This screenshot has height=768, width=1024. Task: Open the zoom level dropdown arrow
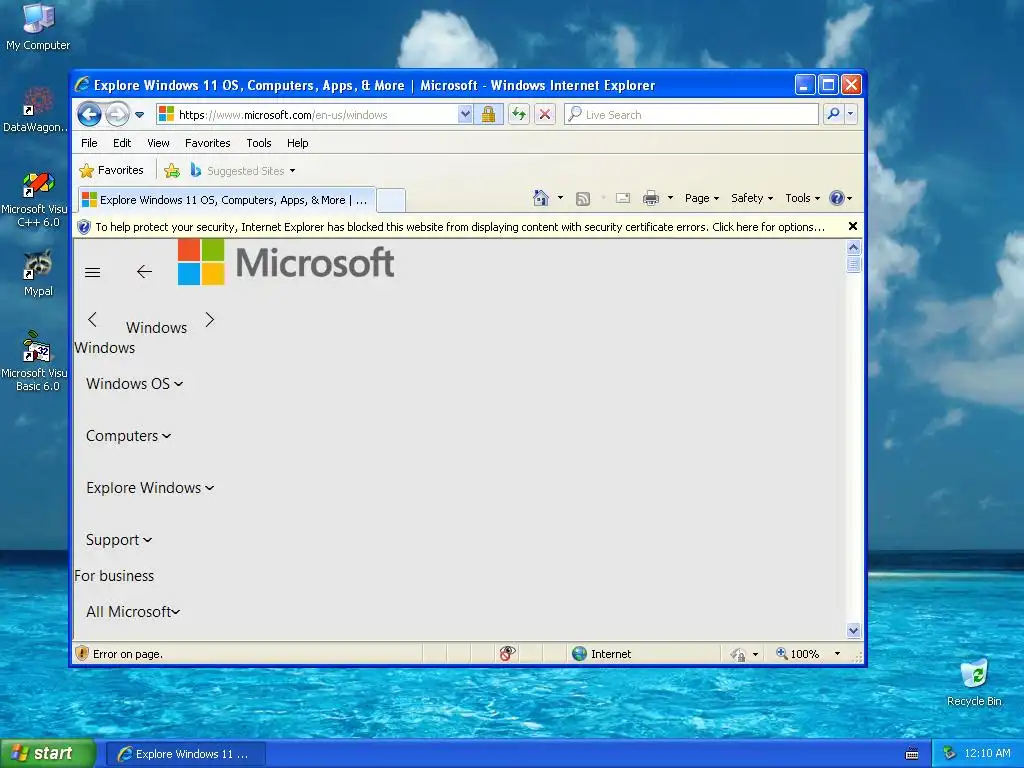[837, 654]
